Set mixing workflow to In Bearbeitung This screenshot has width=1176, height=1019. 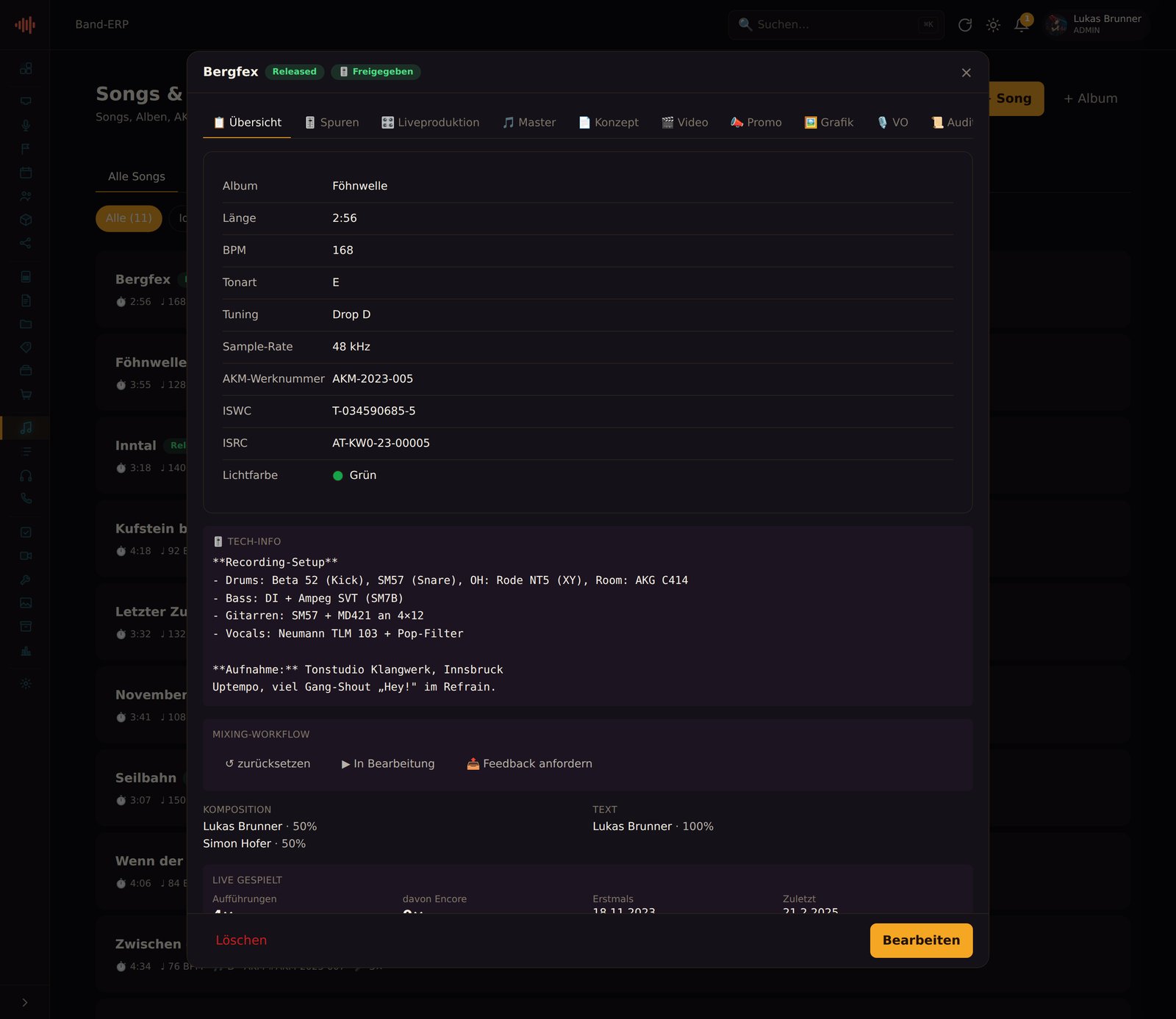(x=388, y=764)
